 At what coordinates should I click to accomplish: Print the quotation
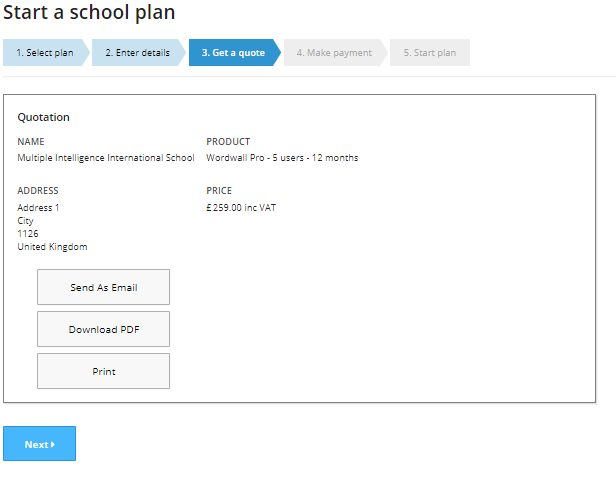coord(104,371)
